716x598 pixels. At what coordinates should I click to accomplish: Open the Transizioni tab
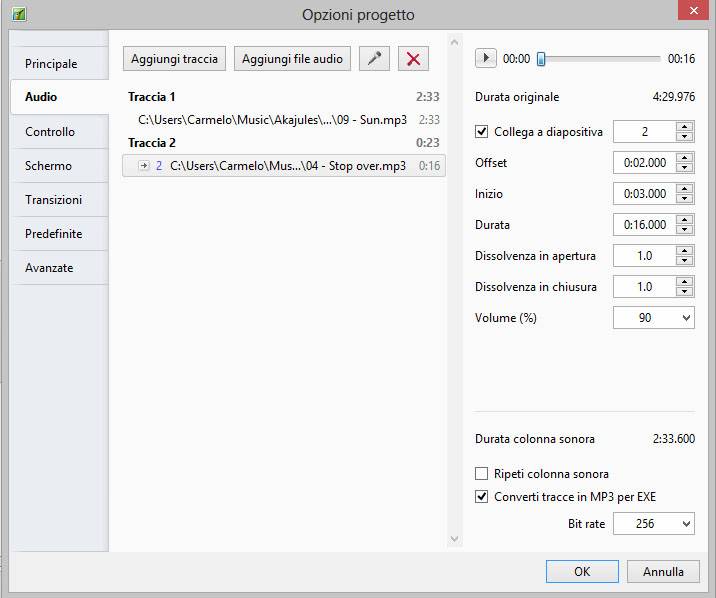click(53, 200)
